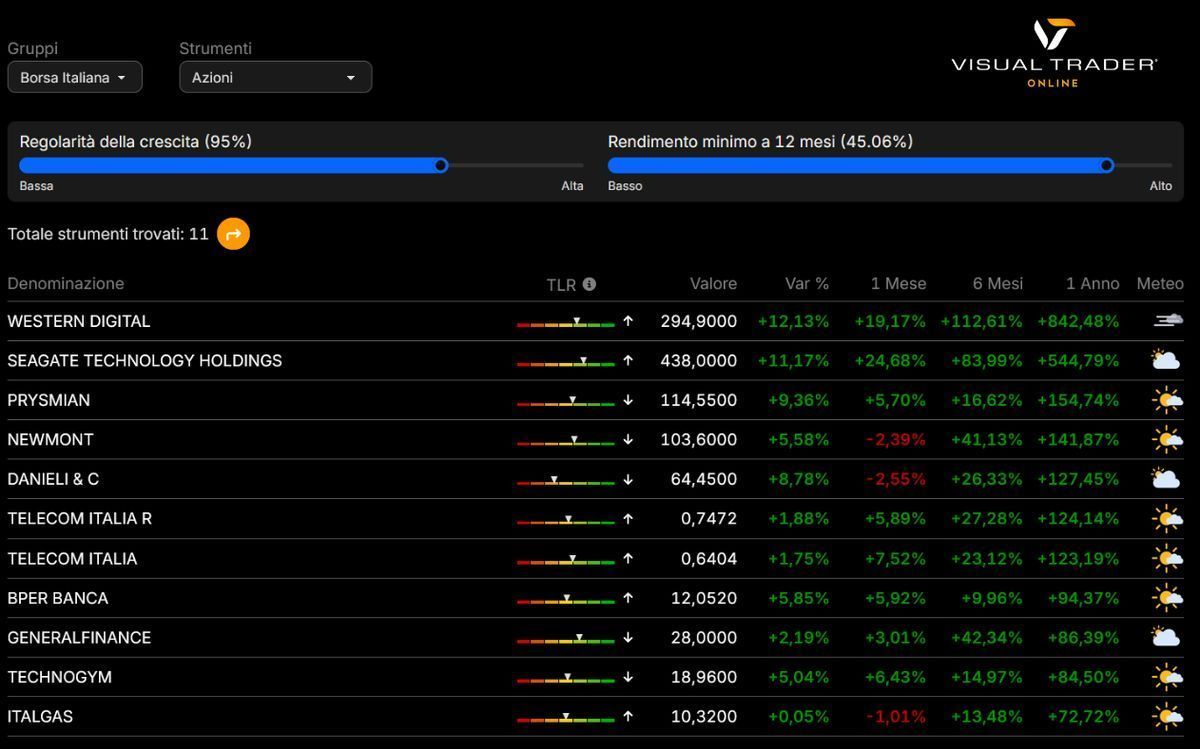The width and height of the screenshot is (1200, 749).
Task: Click the Regolarità della crescita slider handle
Action: click(x=442, y=165)
